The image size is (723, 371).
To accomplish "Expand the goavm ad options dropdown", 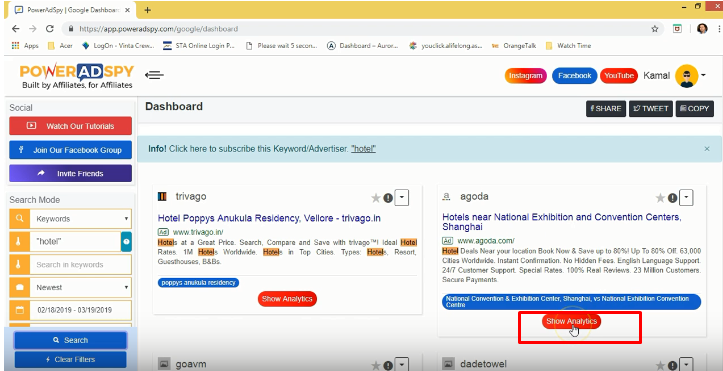I will pyautogui.click(x=402, y=365).
